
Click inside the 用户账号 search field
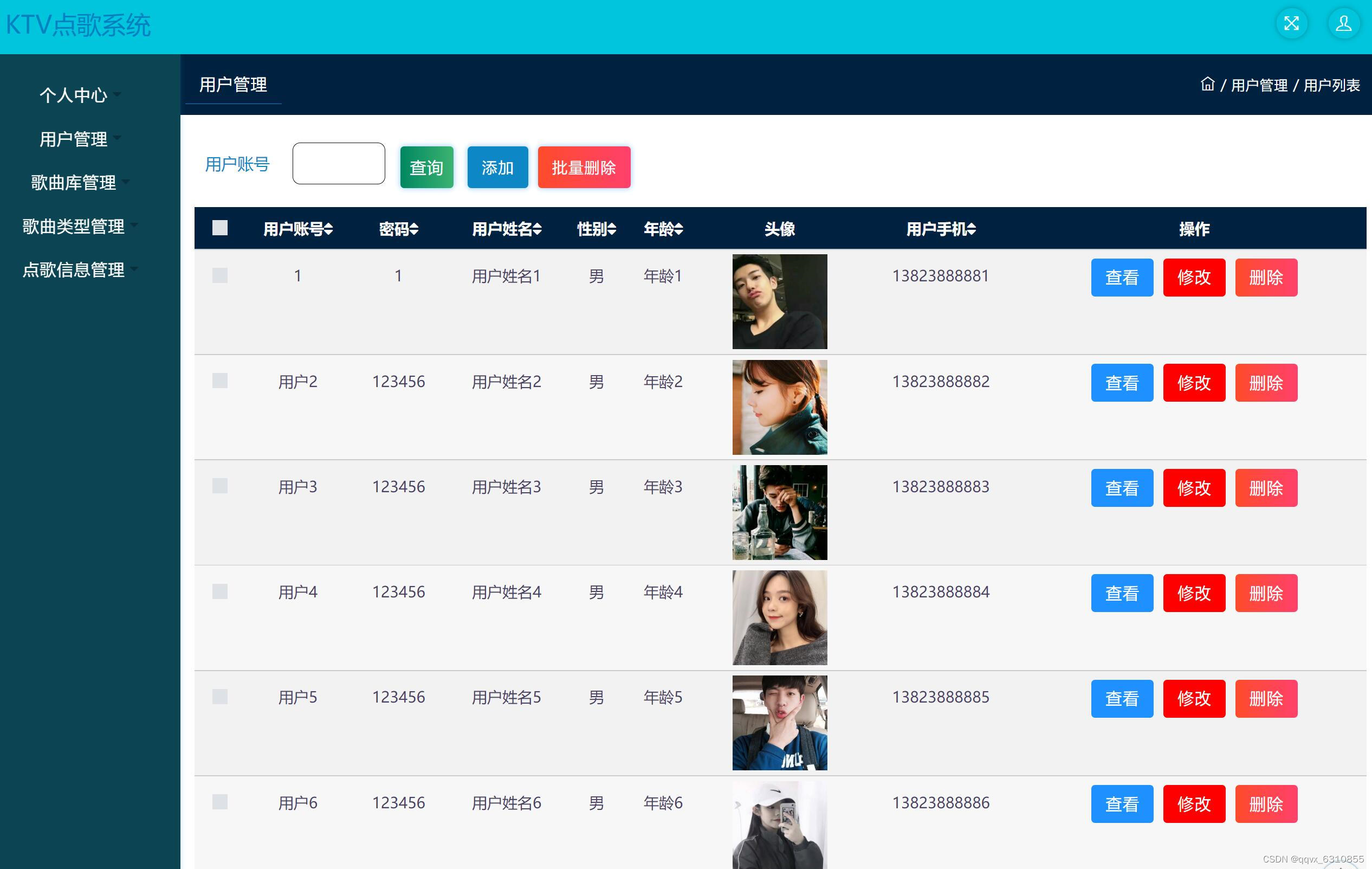click(x=338, y=164)
